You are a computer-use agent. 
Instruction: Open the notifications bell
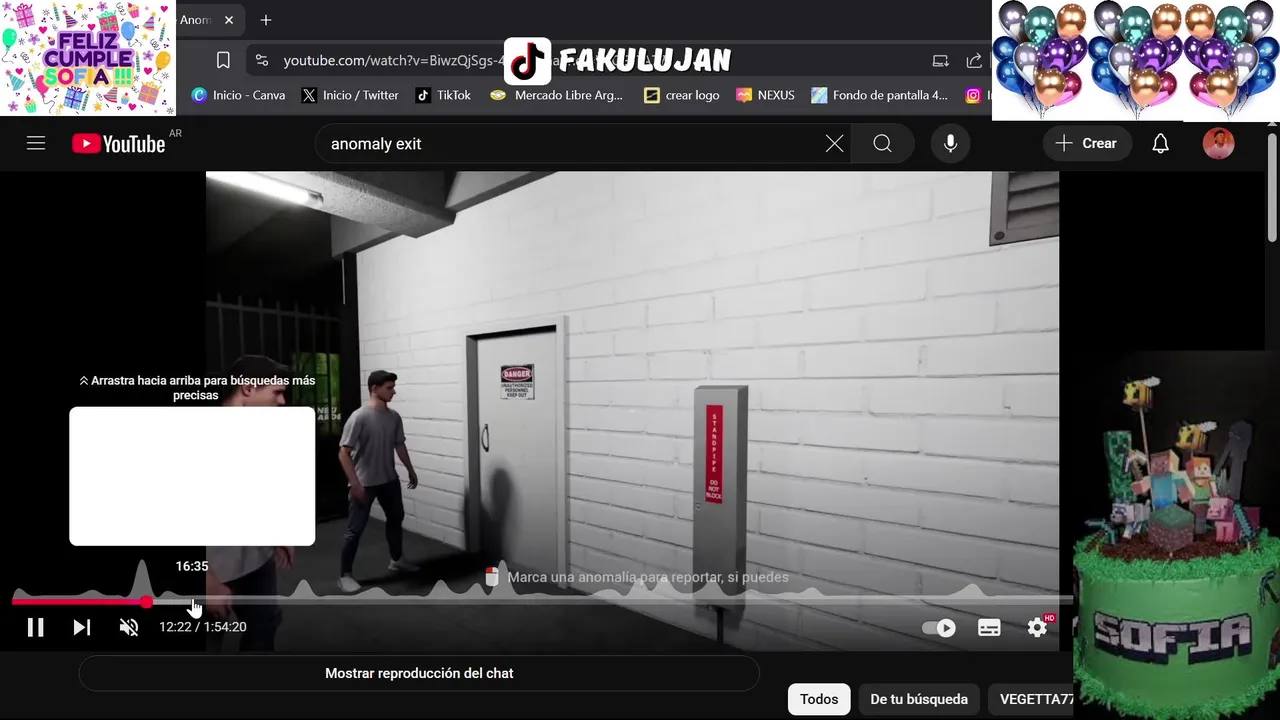click(x=1160, y=144)
